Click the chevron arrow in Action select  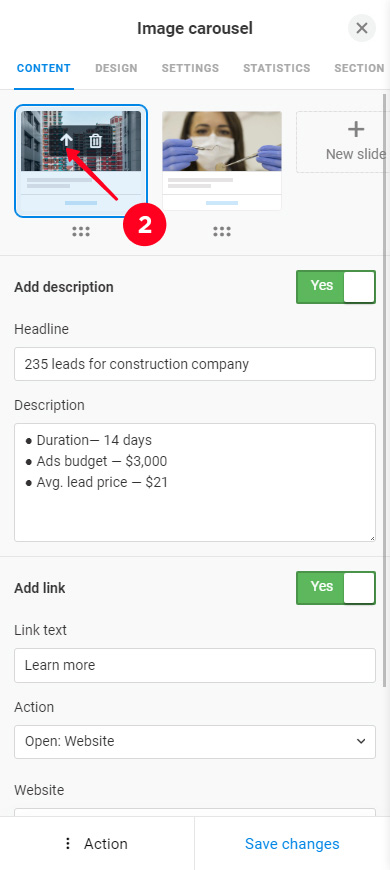361,742
